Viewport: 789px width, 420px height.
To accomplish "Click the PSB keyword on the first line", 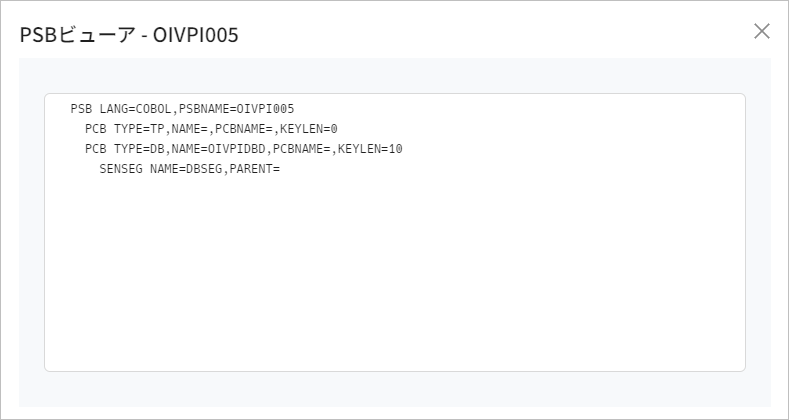I will tap(82, 108).
